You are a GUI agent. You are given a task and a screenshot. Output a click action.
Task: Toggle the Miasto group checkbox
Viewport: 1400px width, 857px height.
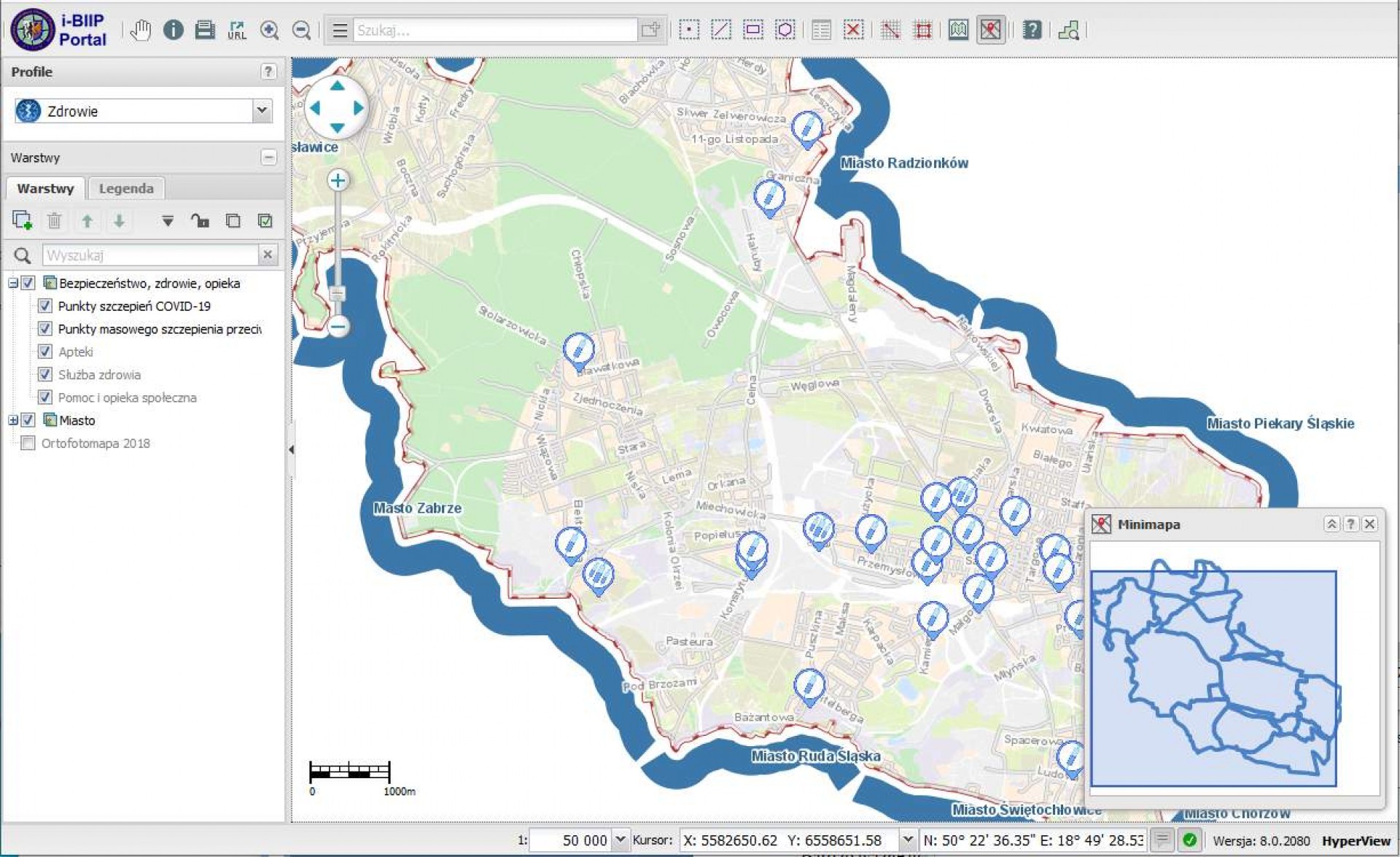(28, 420)
